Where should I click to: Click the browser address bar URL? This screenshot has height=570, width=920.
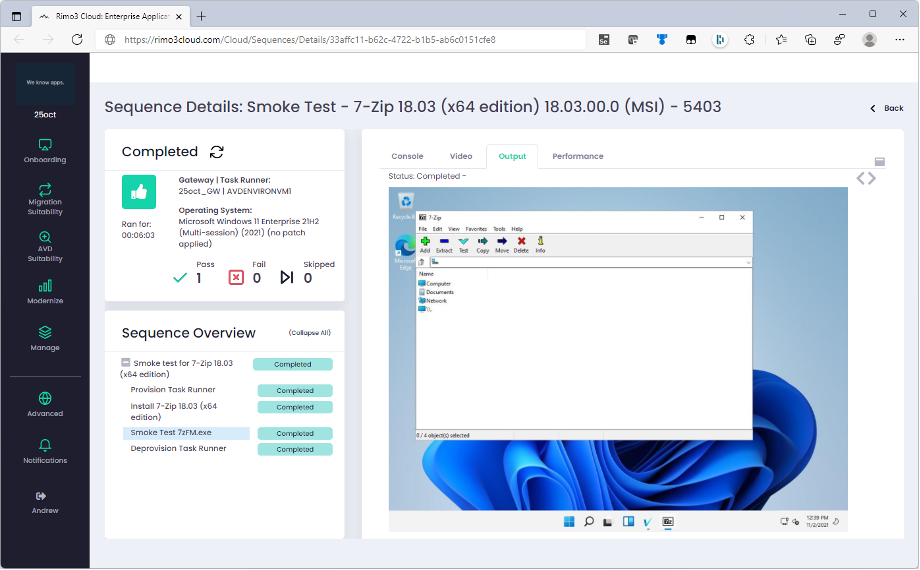310,40
